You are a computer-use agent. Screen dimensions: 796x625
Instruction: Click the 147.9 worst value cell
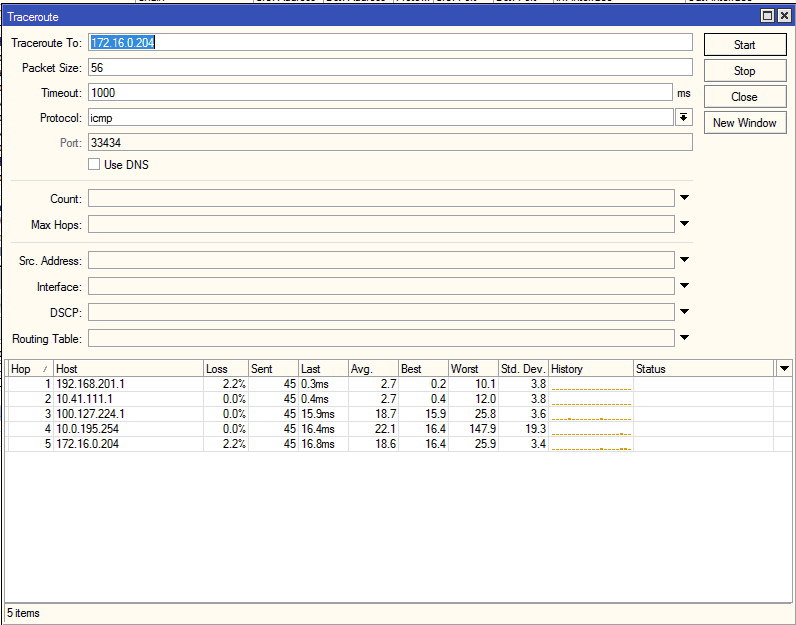tap(473, 429)
